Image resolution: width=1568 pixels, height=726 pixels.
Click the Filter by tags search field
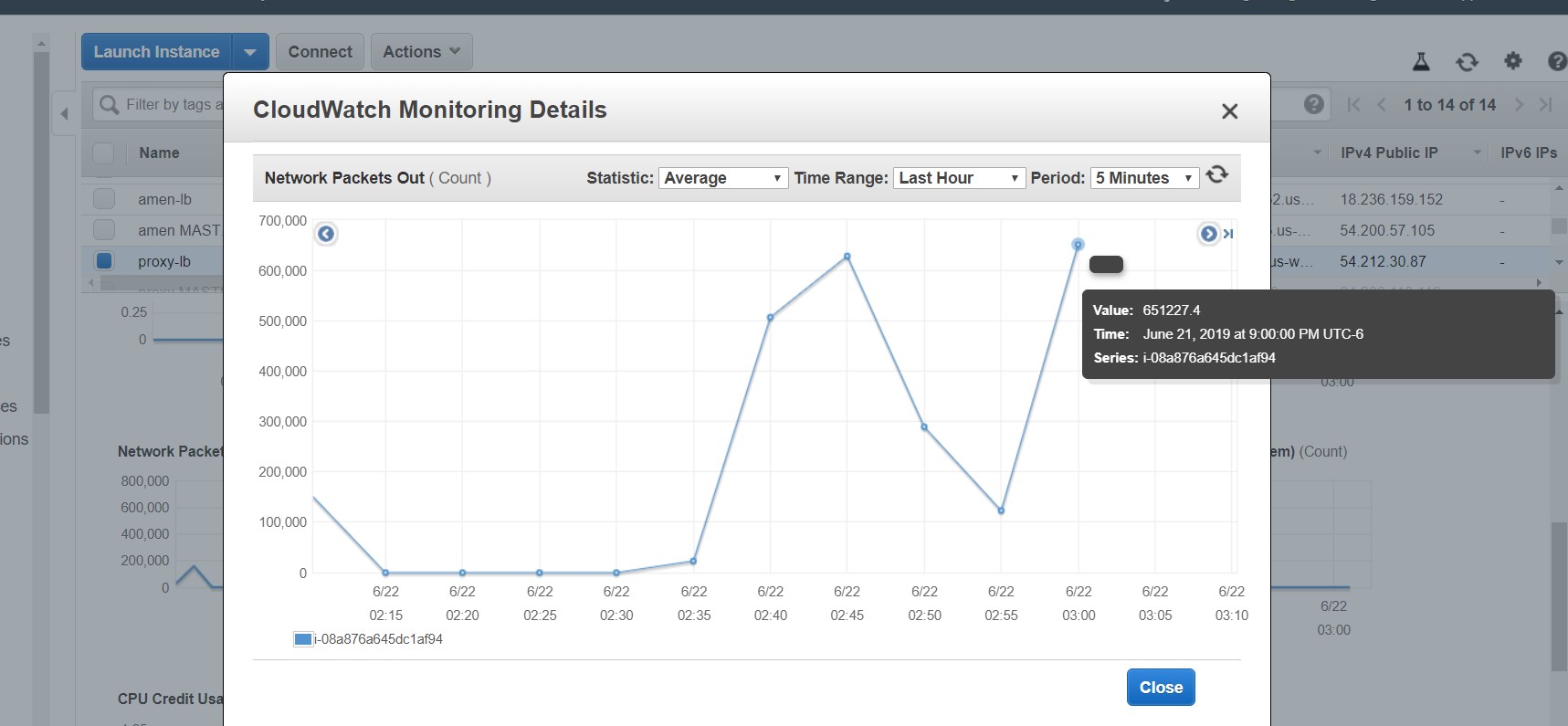tap(160, 105)
